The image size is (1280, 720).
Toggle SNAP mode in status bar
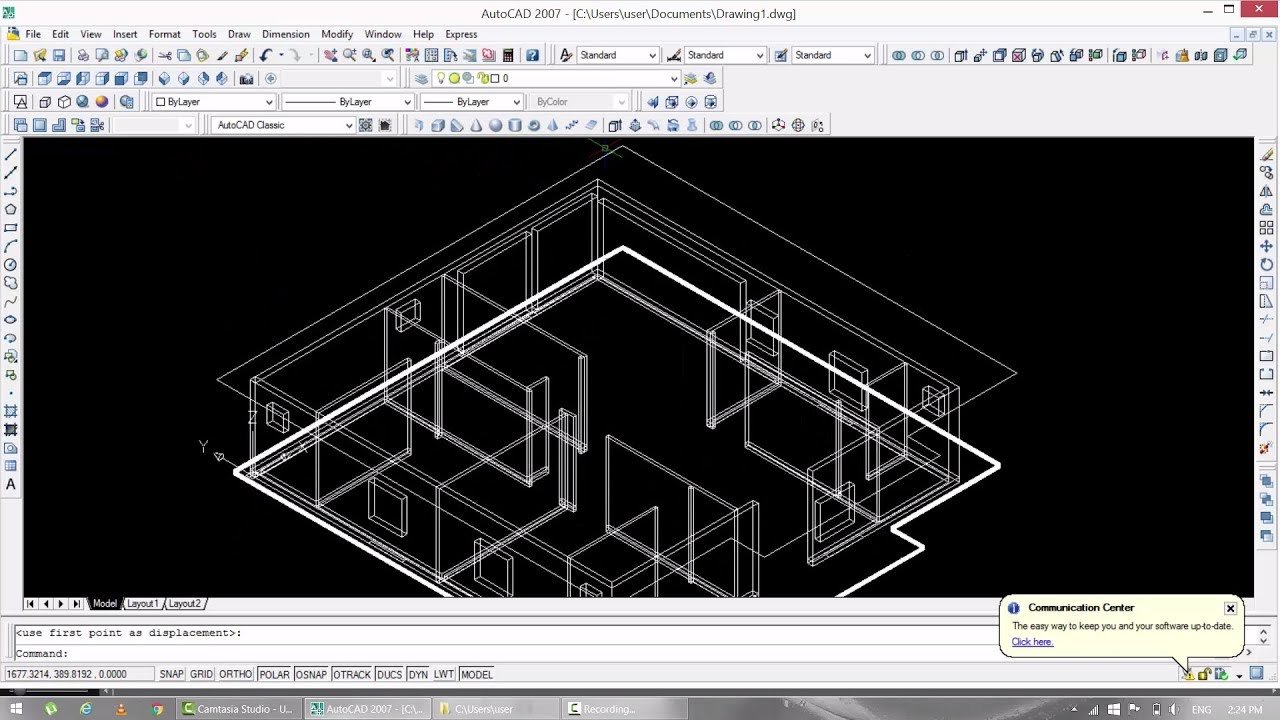pyautogui.click(x=172, y=674)
